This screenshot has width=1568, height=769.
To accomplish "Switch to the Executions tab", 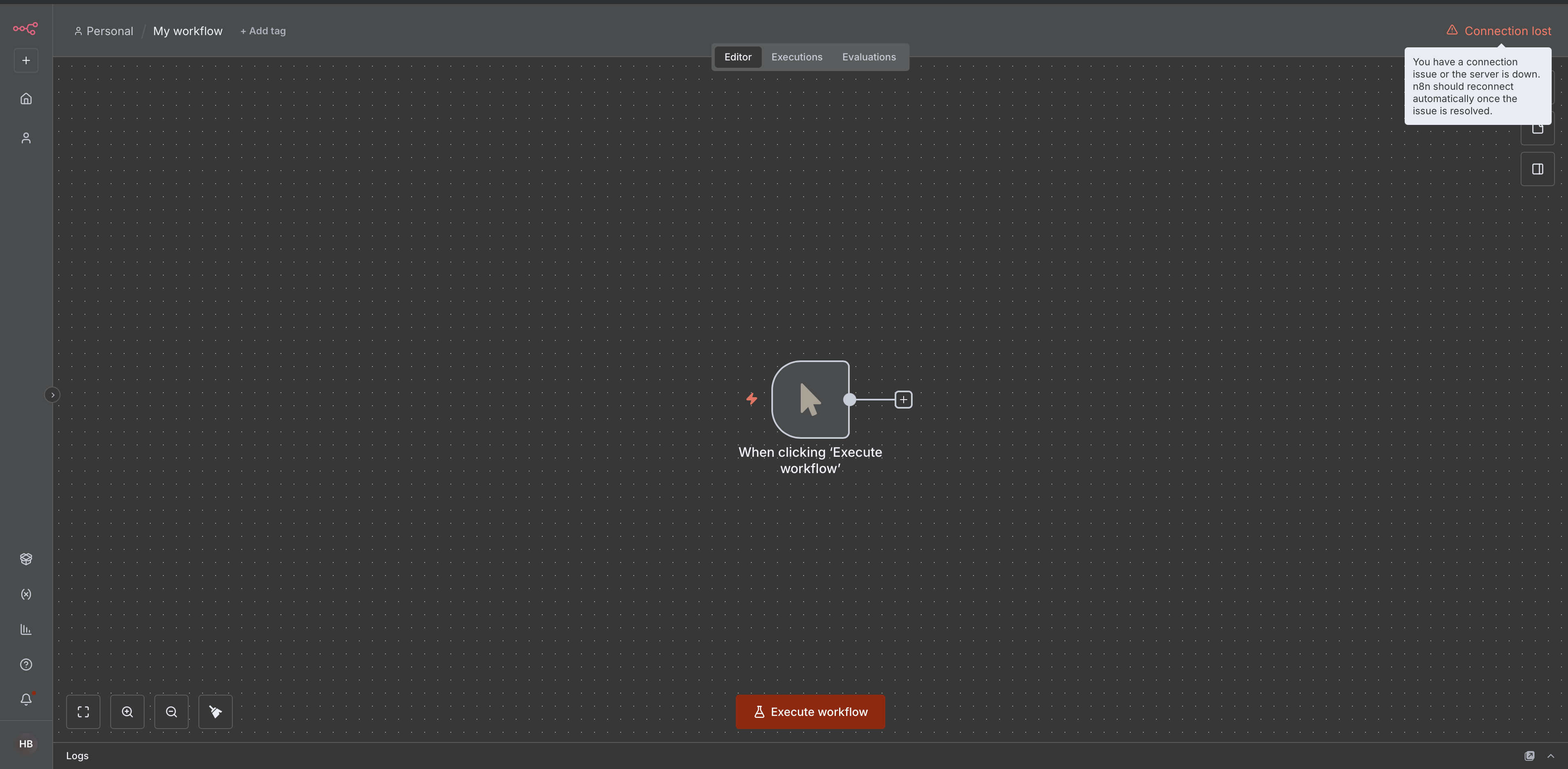I will pyautogui.click(x=797, y=57).
